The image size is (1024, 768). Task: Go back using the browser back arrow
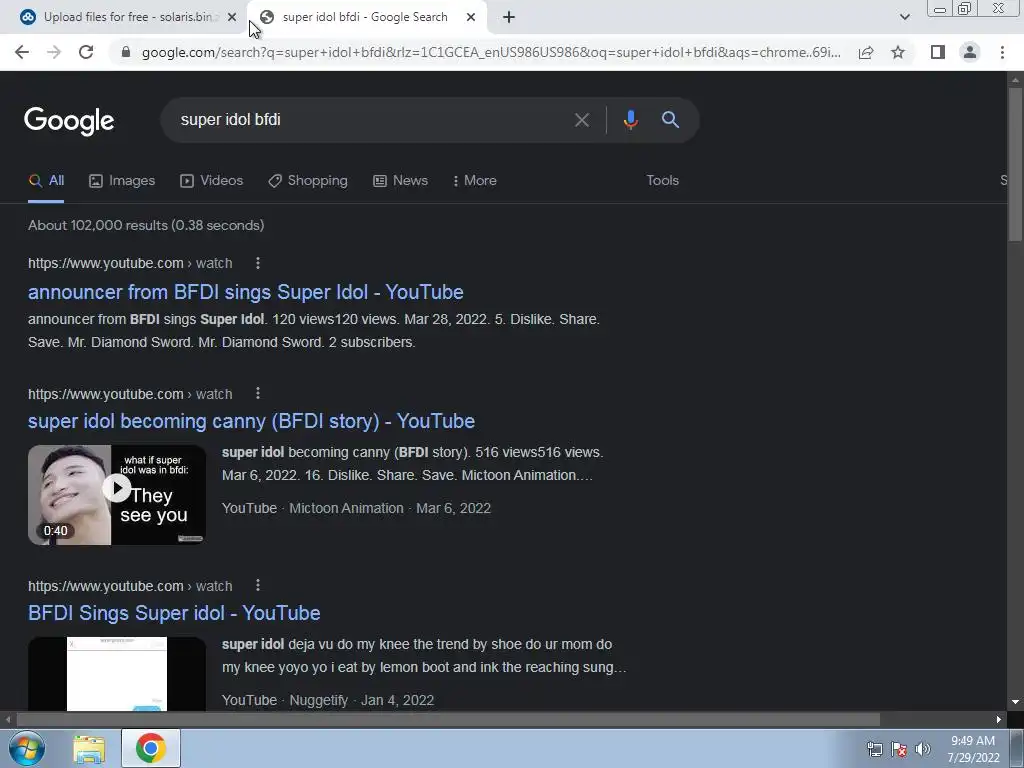pos(22,52)
